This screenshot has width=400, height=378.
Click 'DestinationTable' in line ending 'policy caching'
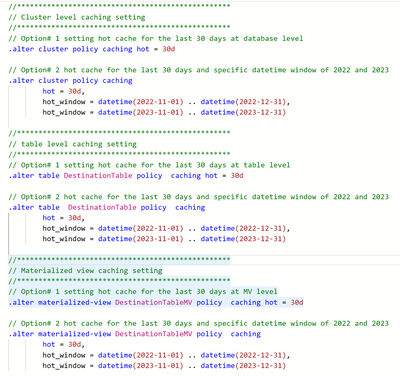click(x=102, y=207)
